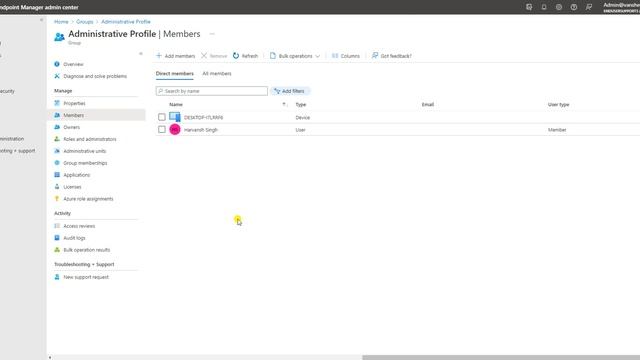Sort members by the Name column arrow
640x360 pixels.
point(284,104)
